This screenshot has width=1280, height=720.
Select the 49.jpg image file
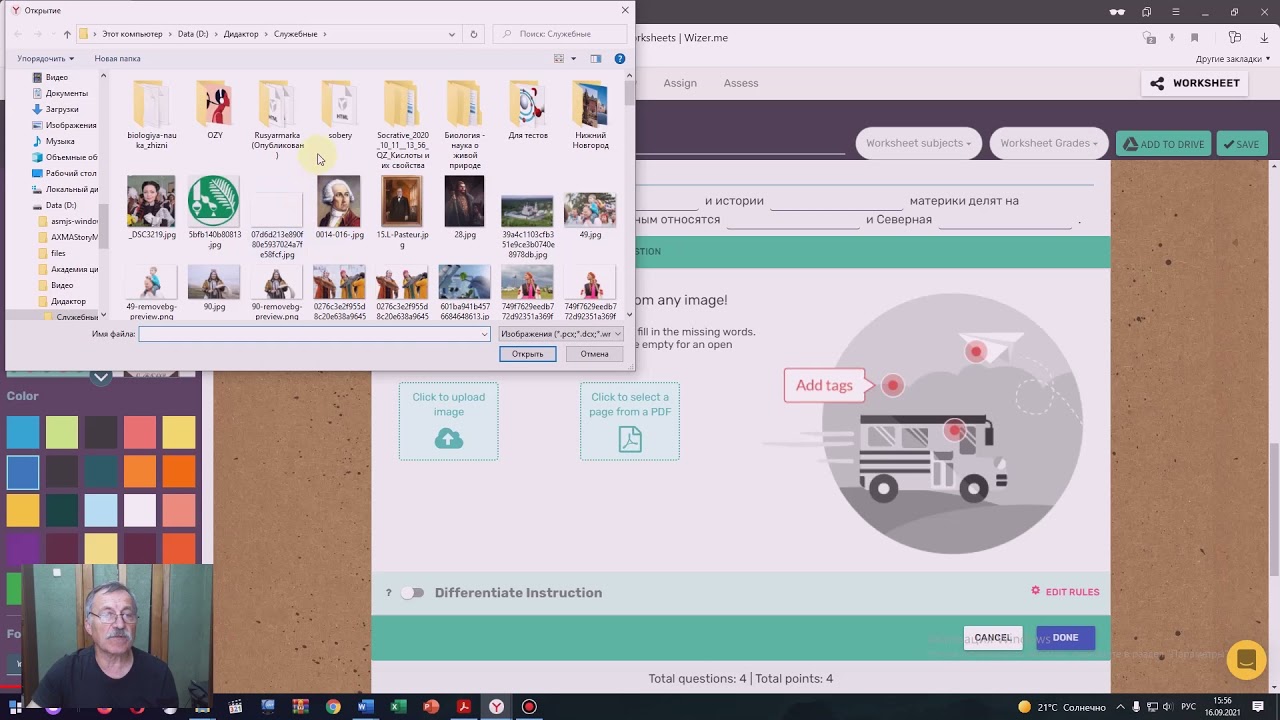(590, 216)
